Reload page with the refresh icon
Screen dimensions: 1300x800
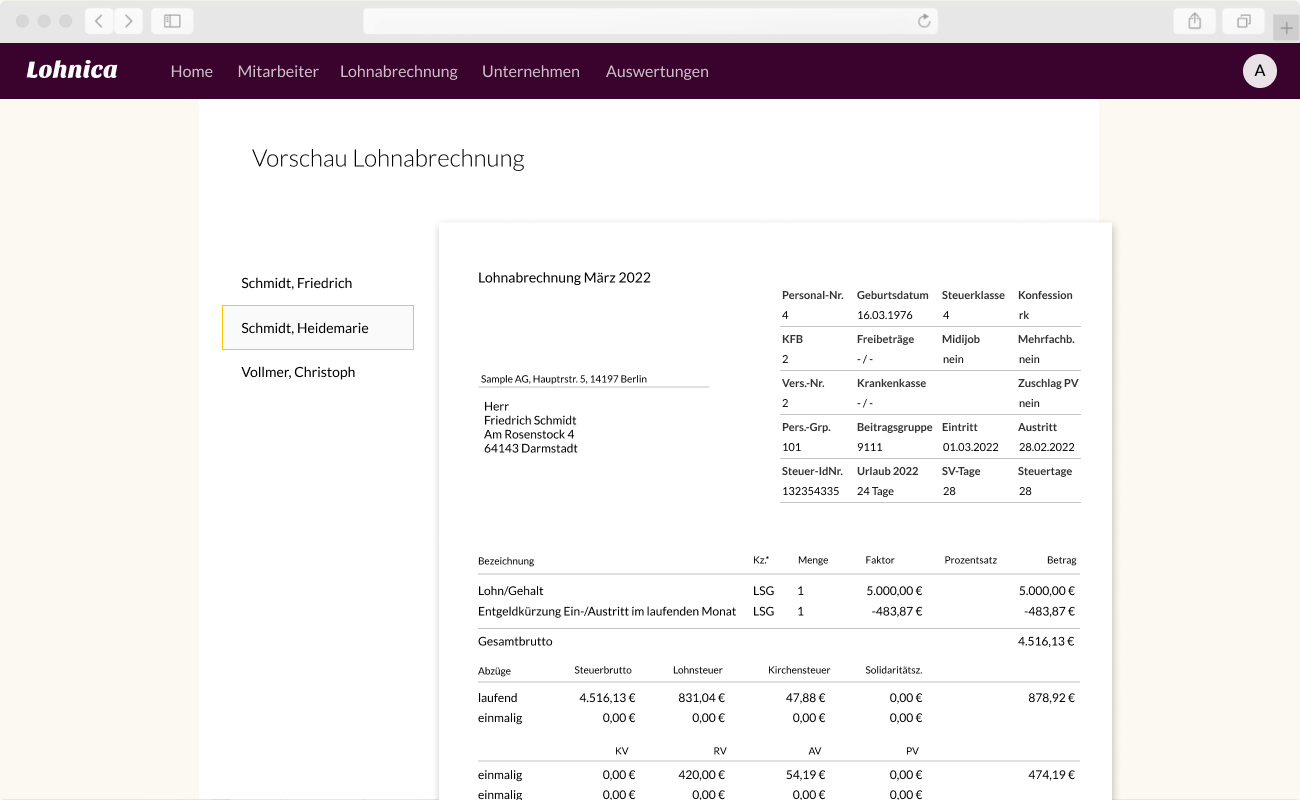(924, 21)
